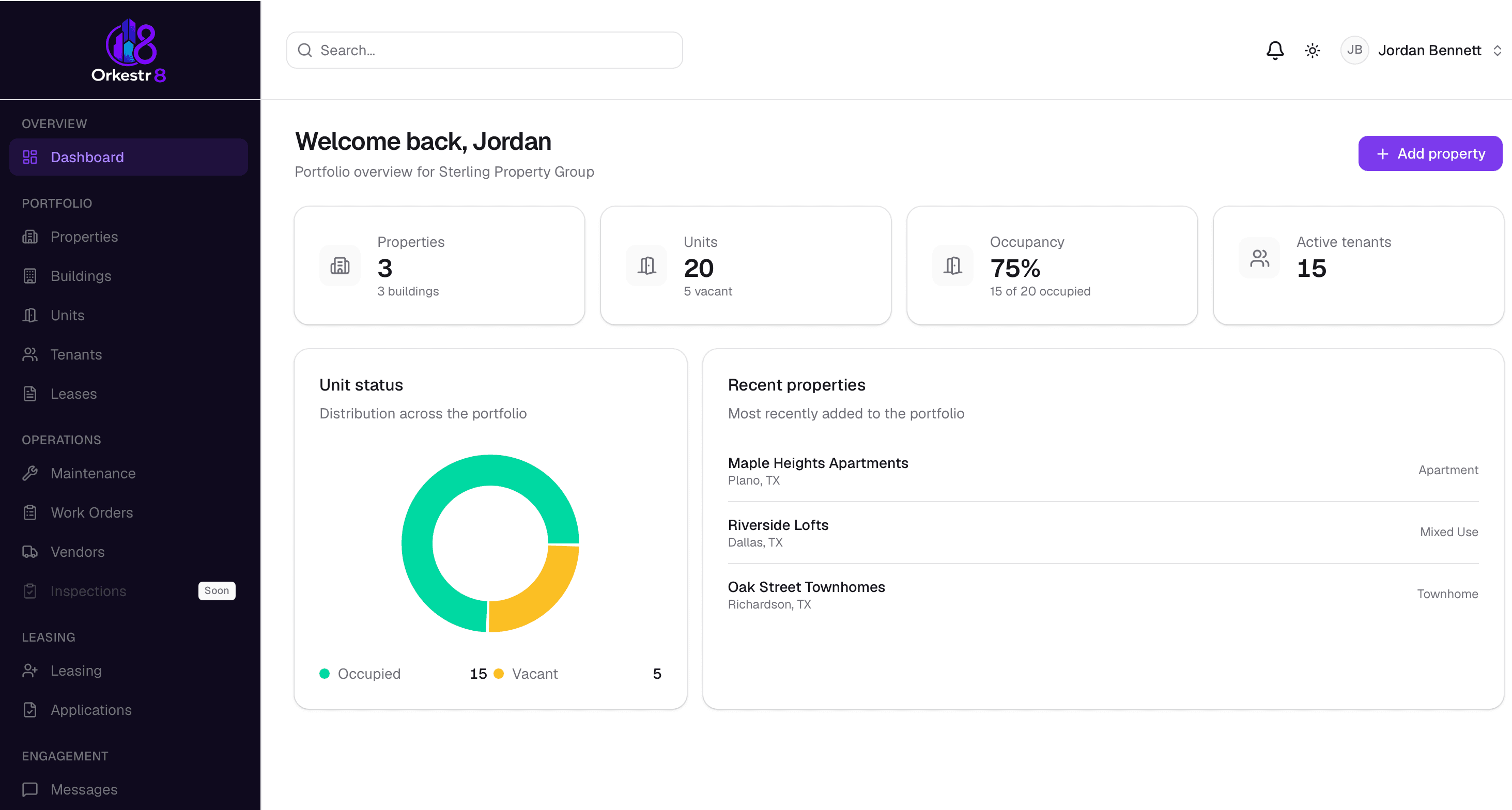Click the Occupancy stat card icon
This screenshot has height=810, width=1512.
(x=953, y=266)
